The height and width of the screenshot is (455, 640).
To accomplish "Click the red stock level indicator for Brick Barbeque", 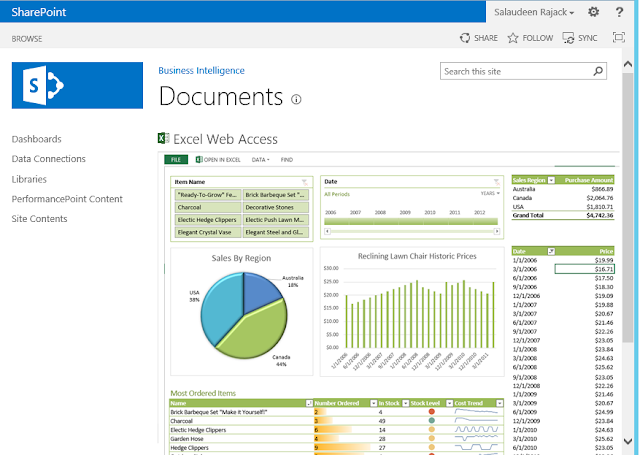I will [x=431, y=412].
